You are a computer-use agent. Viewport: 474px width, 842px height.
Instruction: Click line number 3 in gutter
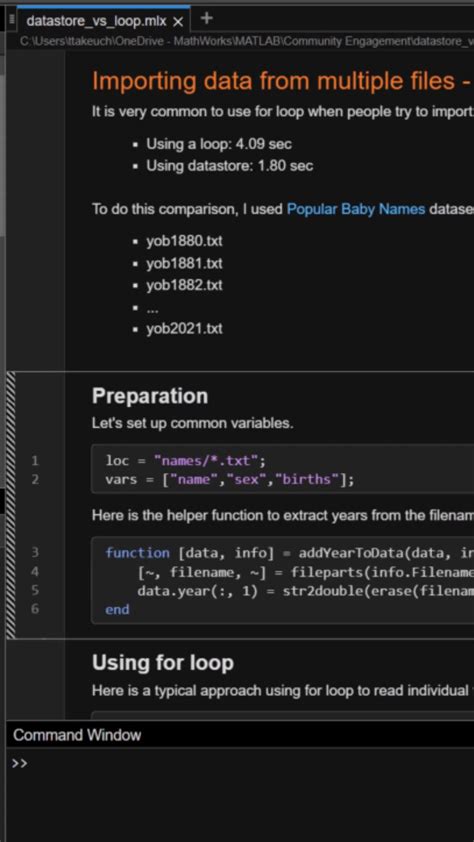point(35,553)
